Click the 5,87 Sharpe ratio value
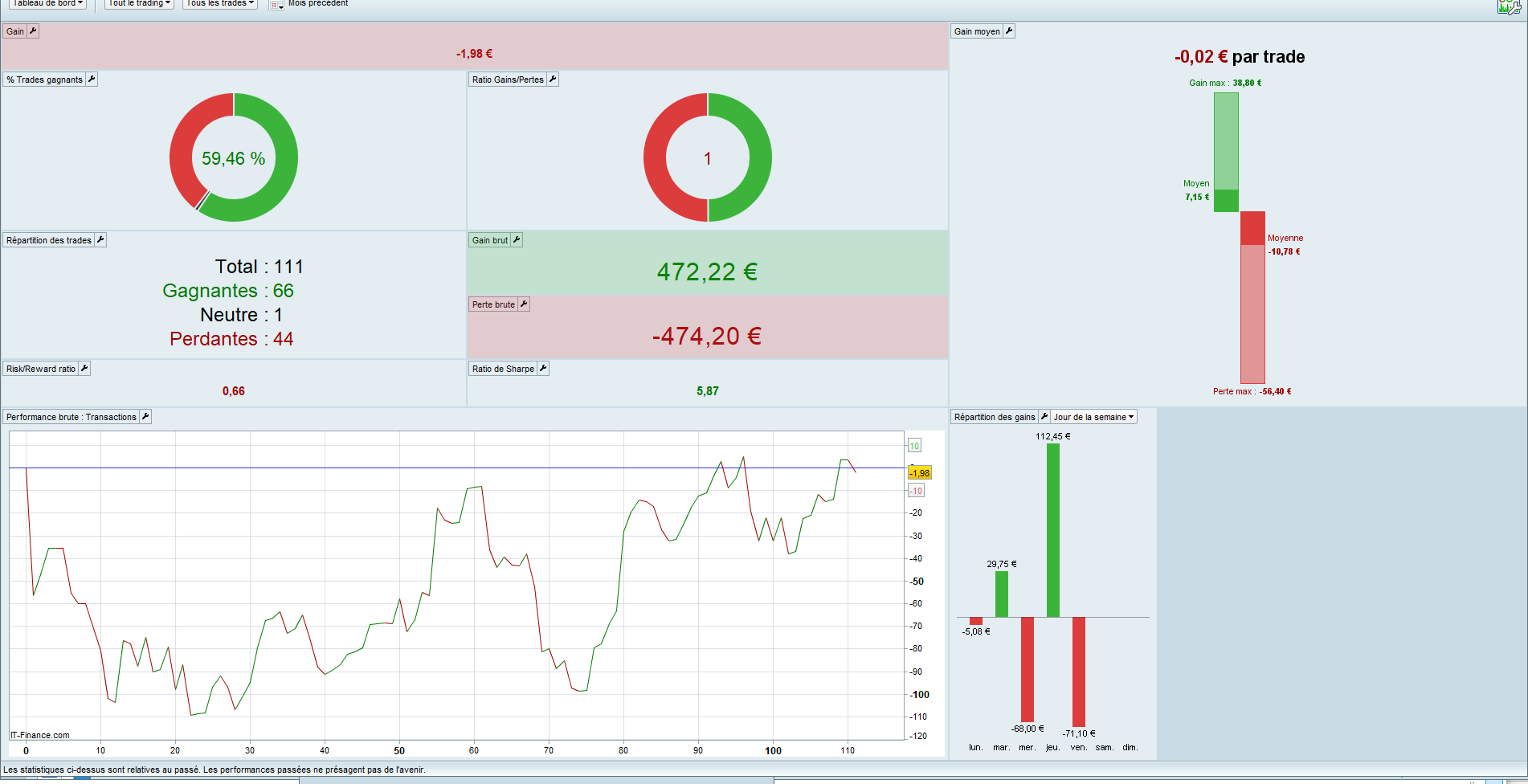 (x=708, y=391)
